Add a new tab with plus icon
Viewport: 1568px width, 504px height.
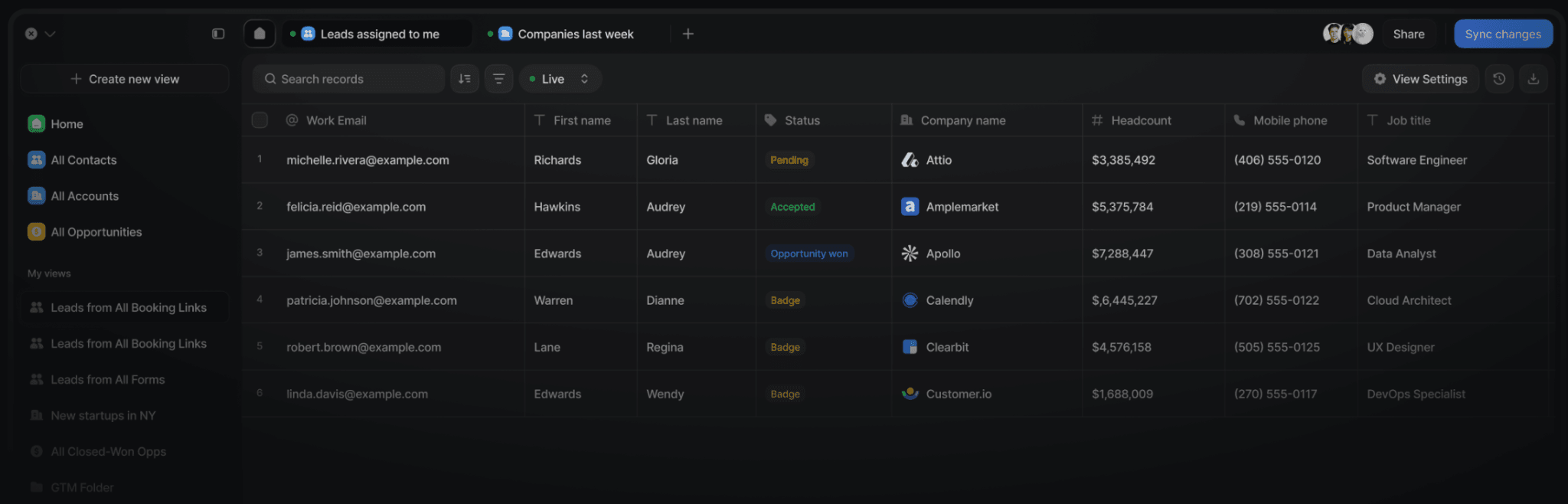(688, 34)
